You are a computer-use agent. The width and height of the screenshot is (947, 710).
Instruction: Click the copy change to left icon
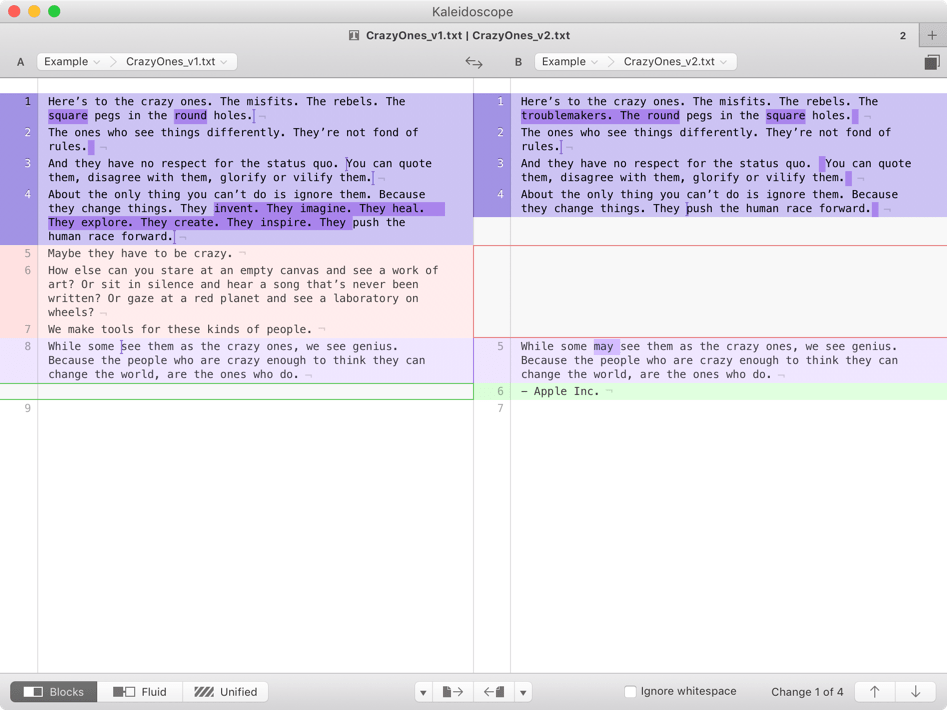click(494, 692)
